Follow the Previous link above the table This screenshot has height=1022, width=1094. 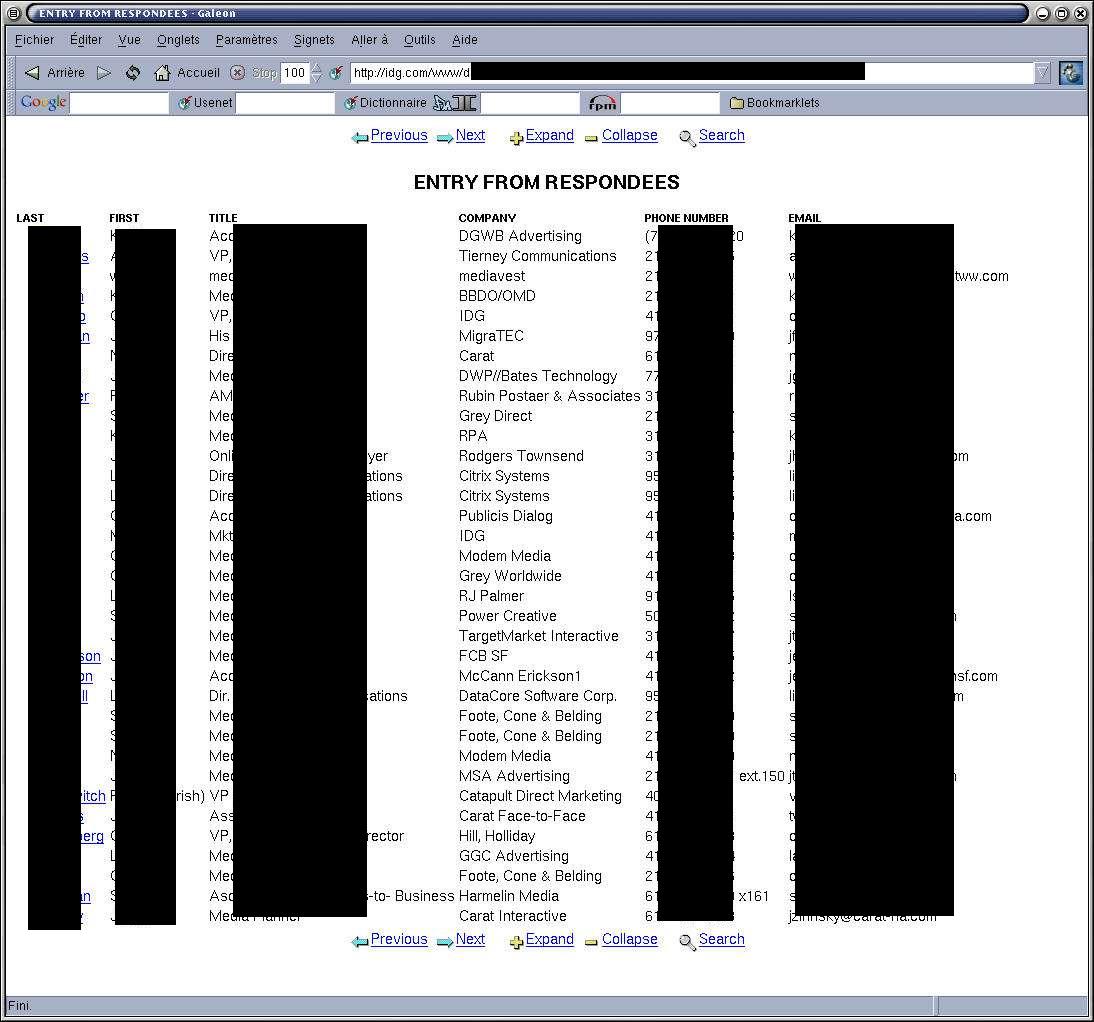click(x=398, y=135)
